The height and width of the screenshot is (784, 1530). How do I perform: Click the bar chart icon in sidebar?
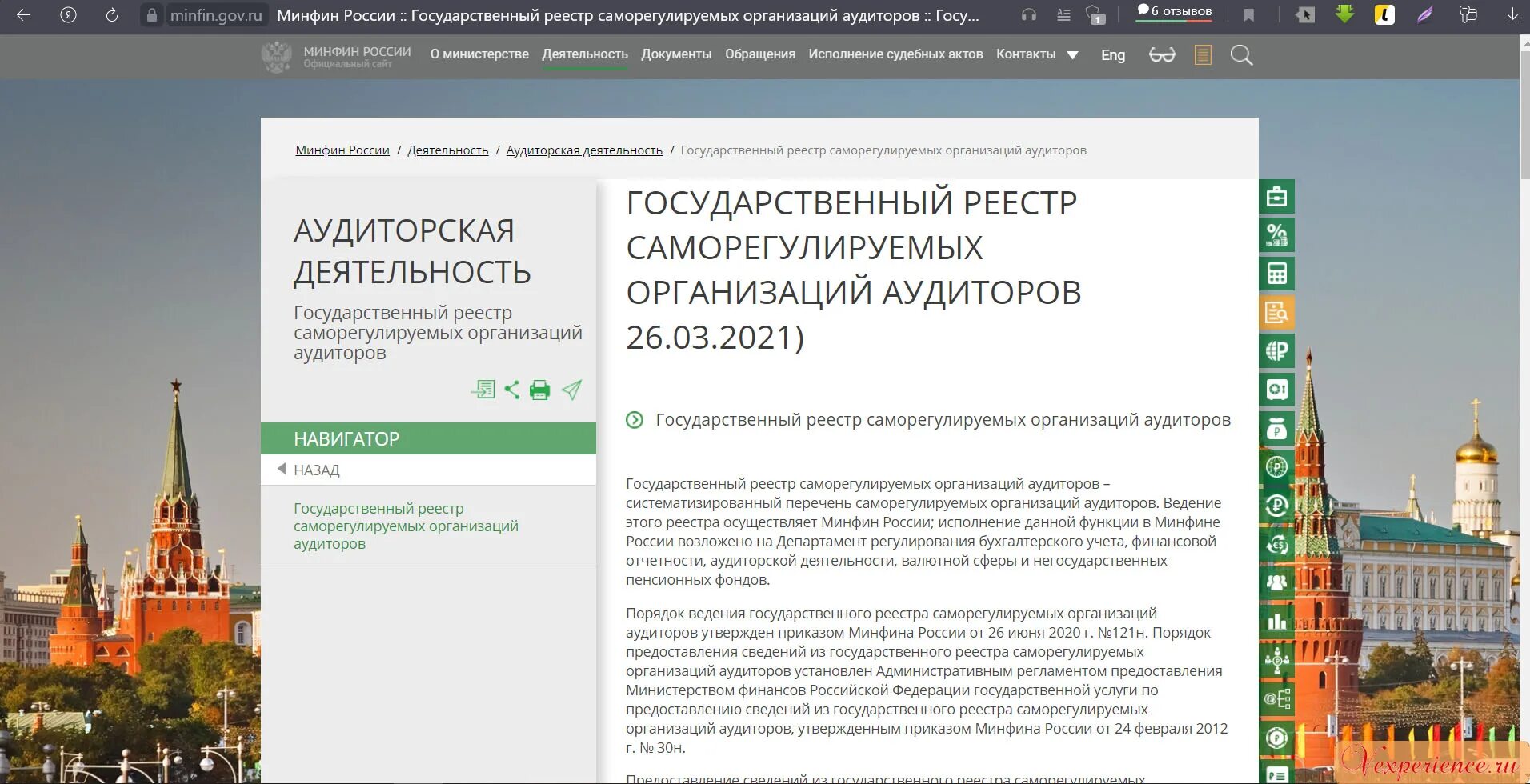click(x=1276, y=622)
